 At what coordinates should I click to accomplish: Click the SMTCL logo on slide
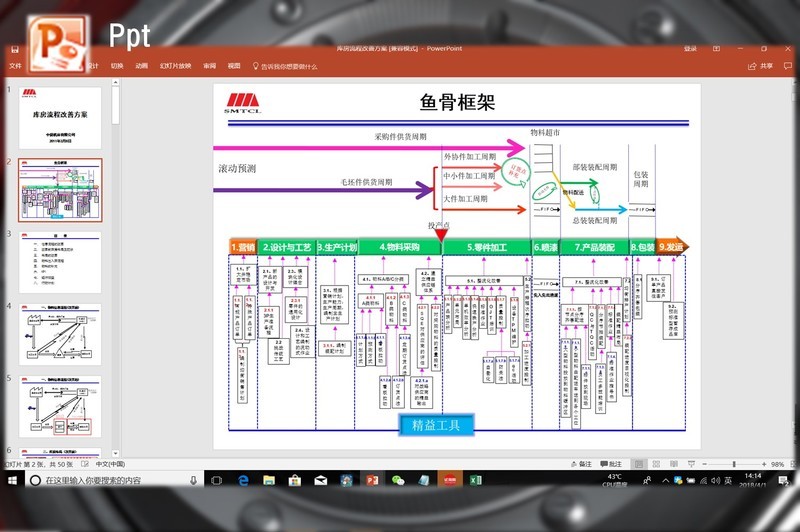(242, 103)
